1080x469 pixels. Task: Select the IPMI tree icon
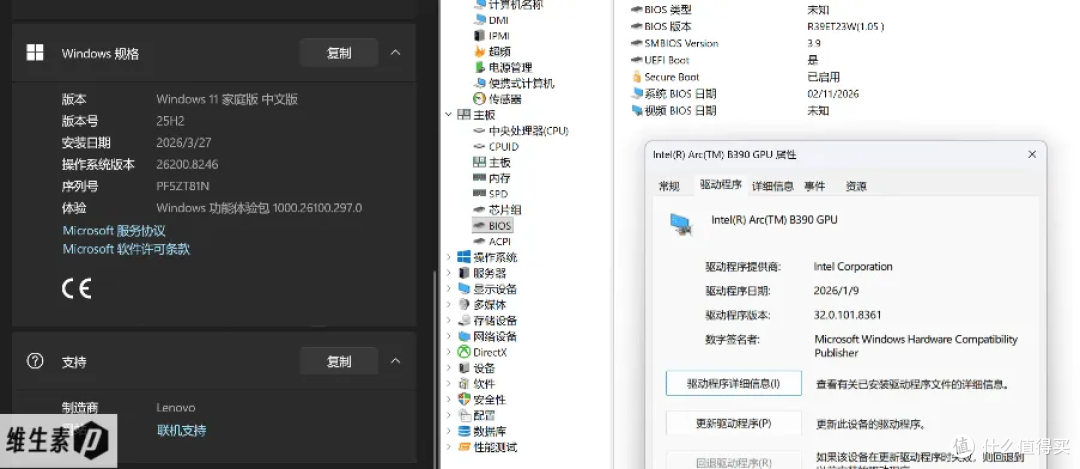click(479, 36)
